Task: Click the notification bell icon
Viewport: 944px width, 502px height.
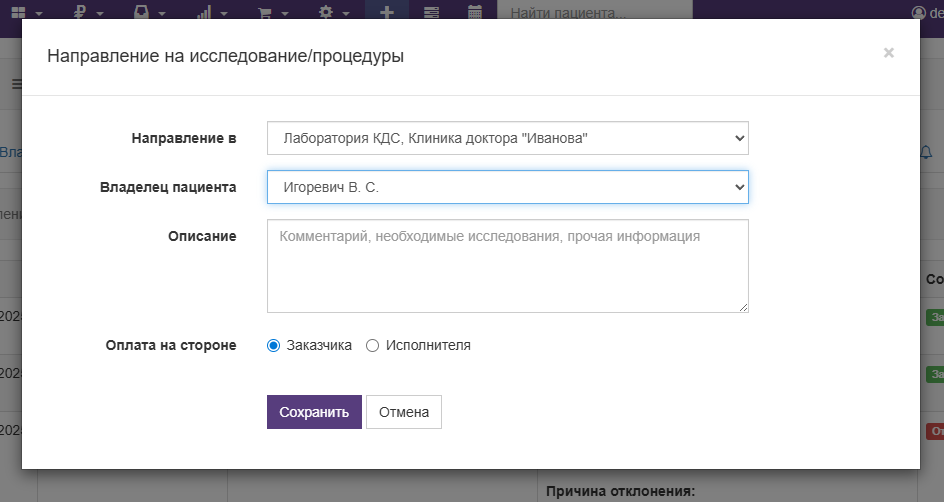Action: (x=926, y=152)
